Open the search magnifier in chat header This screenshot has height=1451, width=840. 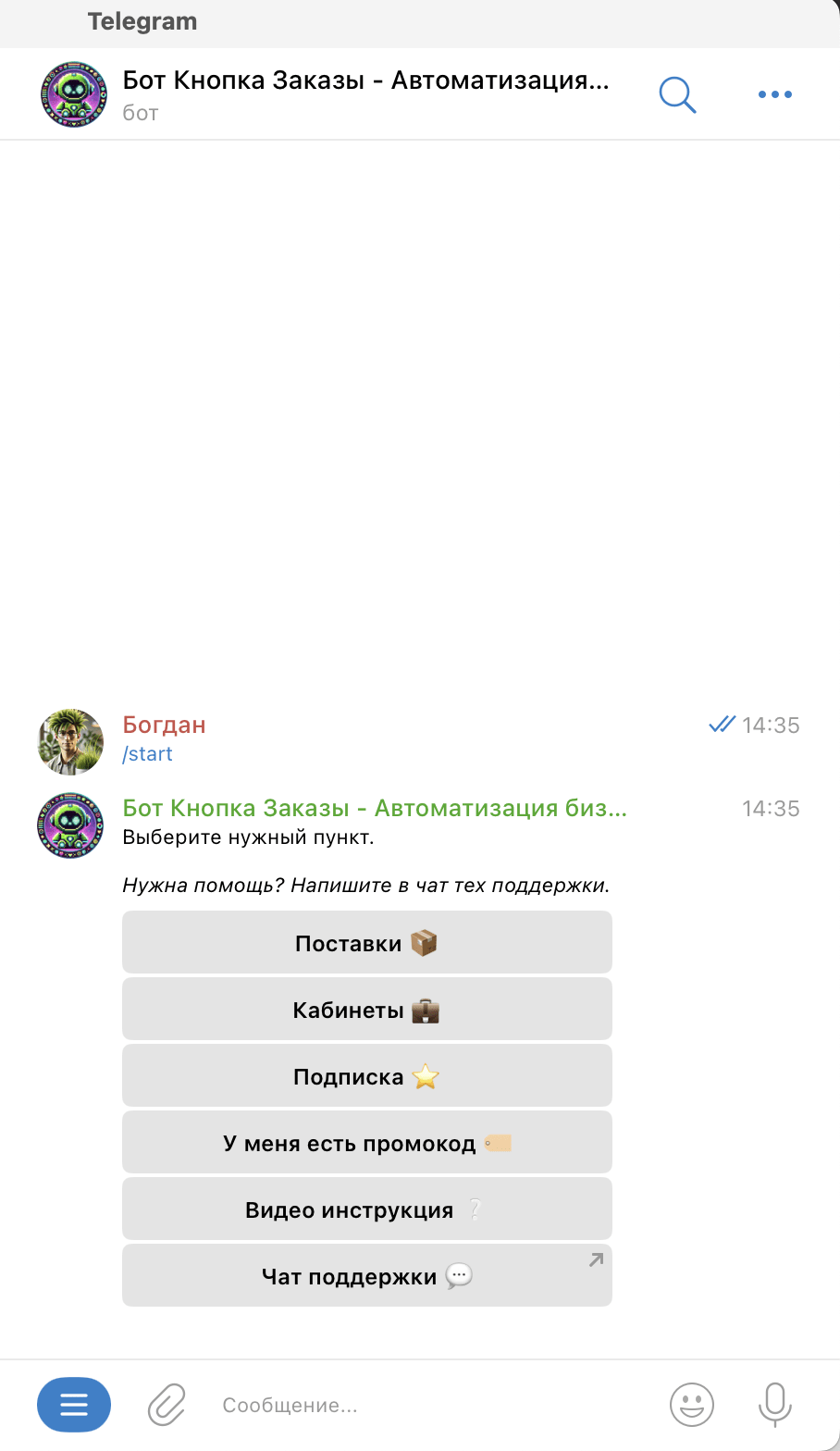click(677, 94)
